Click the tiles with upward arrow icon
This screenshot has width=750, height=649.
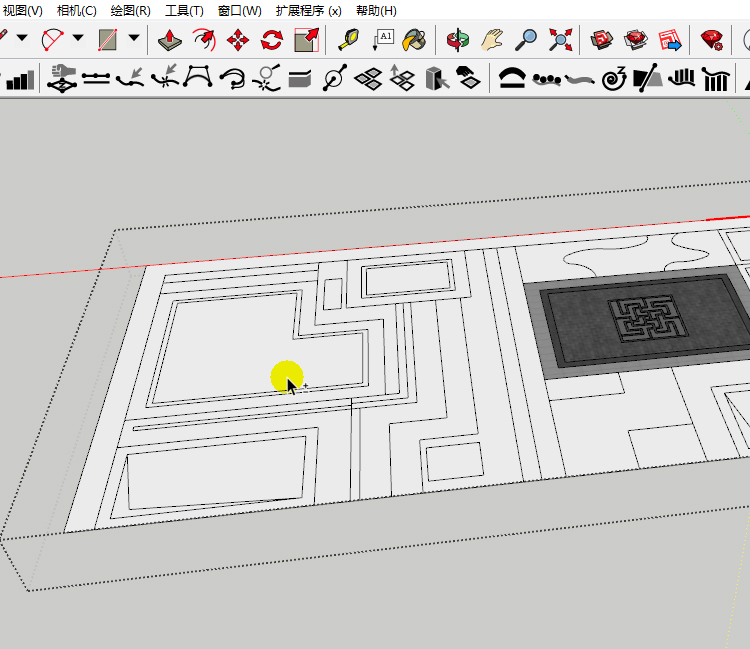[402, 77]
